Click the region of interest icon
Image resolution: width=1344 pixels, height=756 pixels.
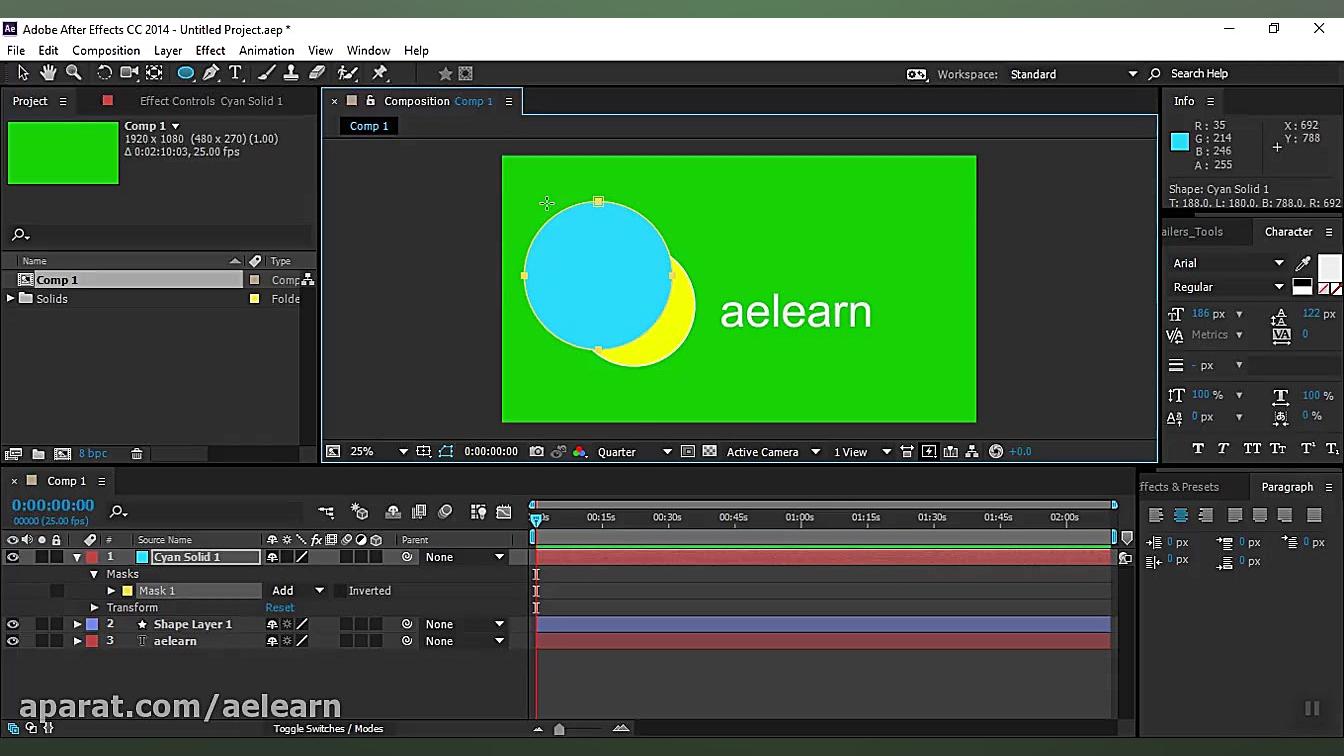[687, 452]
